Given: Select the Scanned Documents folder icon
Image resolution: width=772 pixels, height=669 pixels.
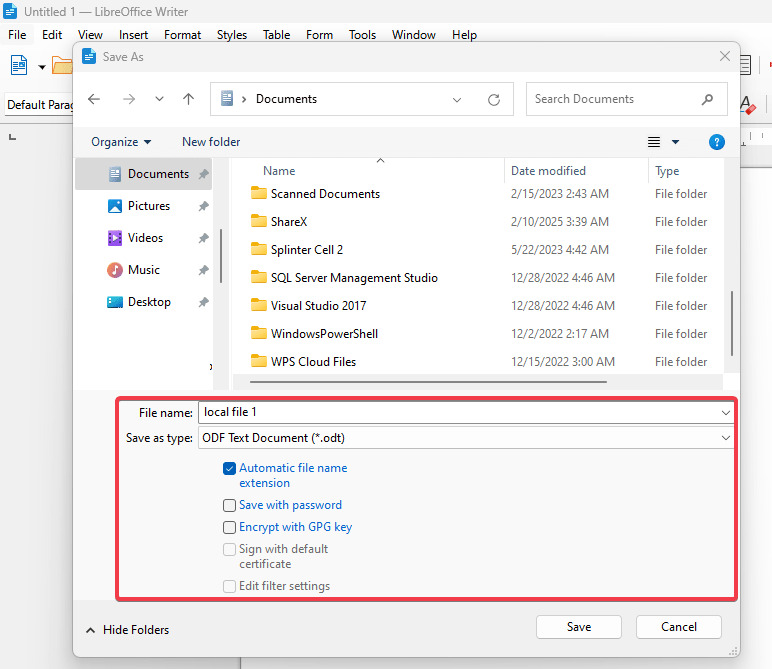Looking at the screenshot, I should click(258, 193).
